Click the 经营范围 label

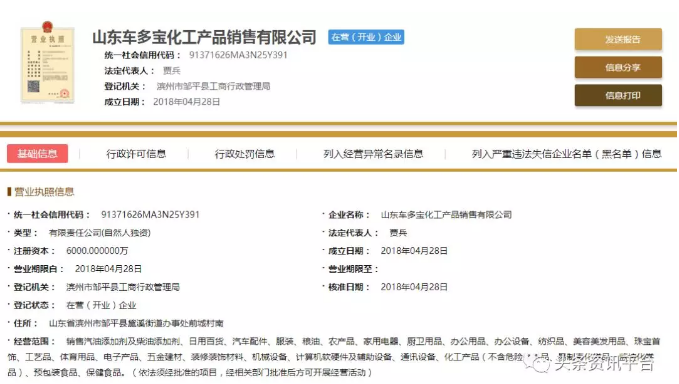pyautogui.click(x=34, y=342)
